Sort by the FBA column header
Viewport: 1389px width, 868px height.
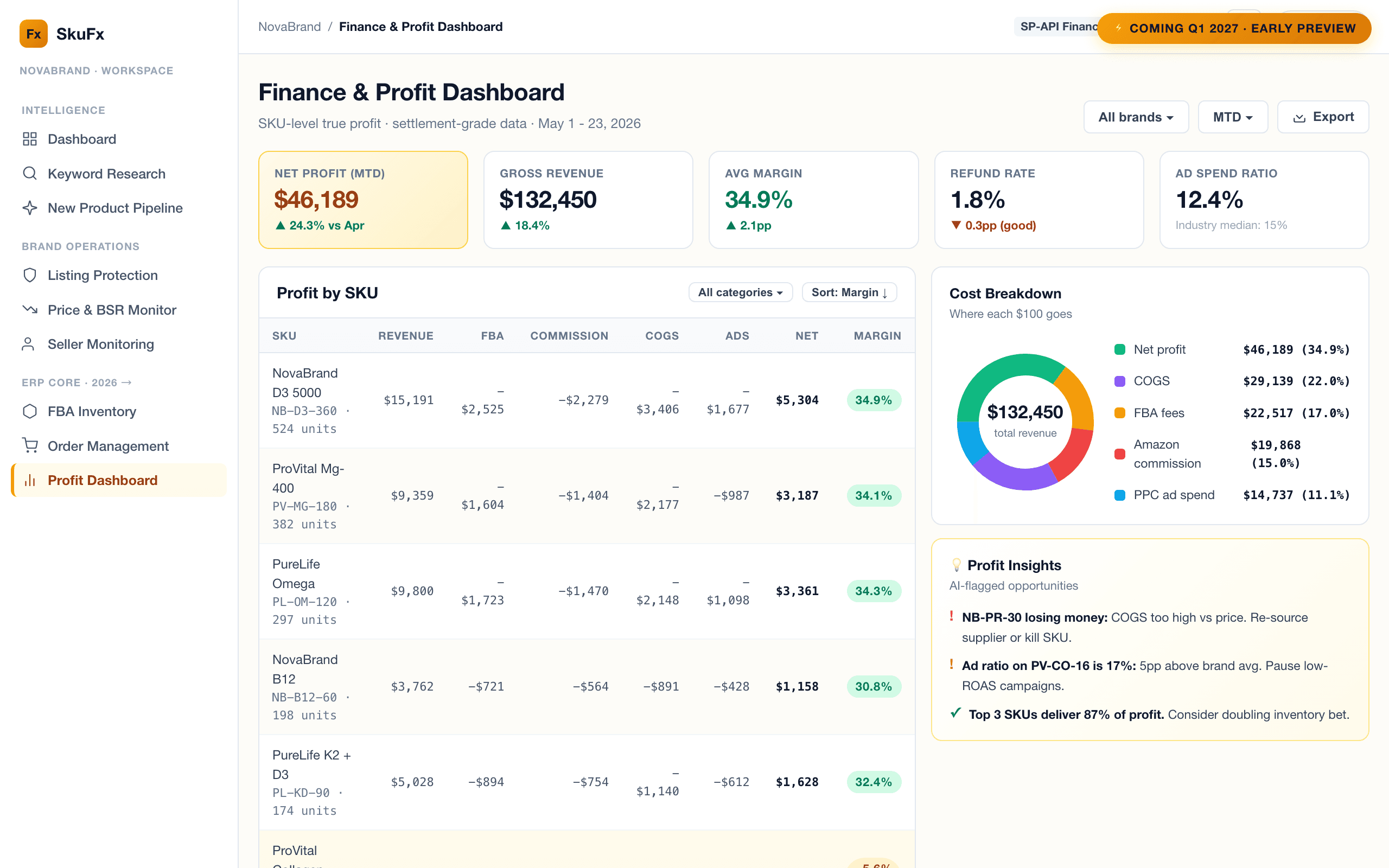click(492, 336)
